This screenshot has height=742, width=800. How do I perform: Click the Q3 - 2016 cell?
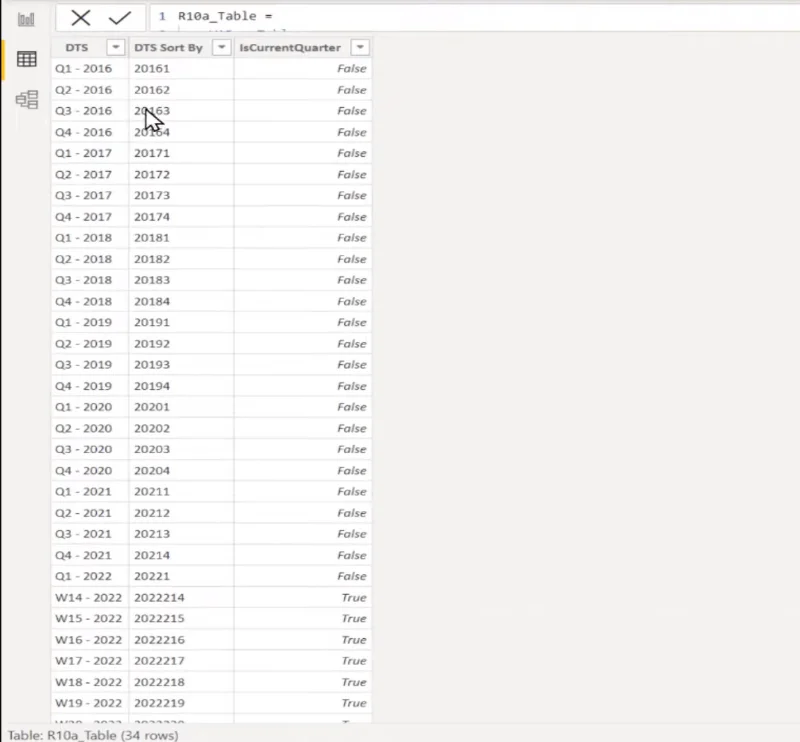[90, 111]
